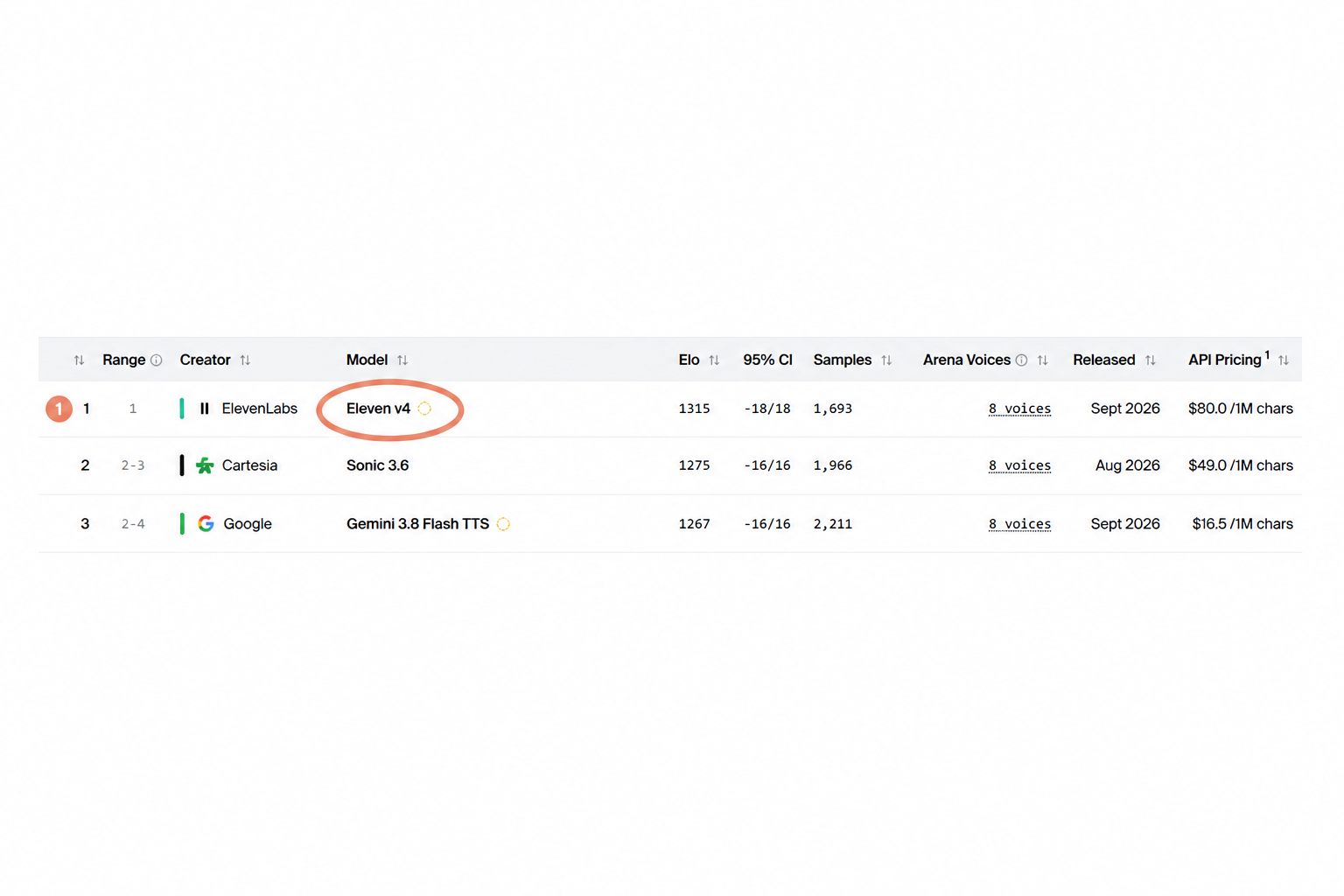Open the Eleven v4 model name
The image size is (1344, 896).
(x=378, y=409)
